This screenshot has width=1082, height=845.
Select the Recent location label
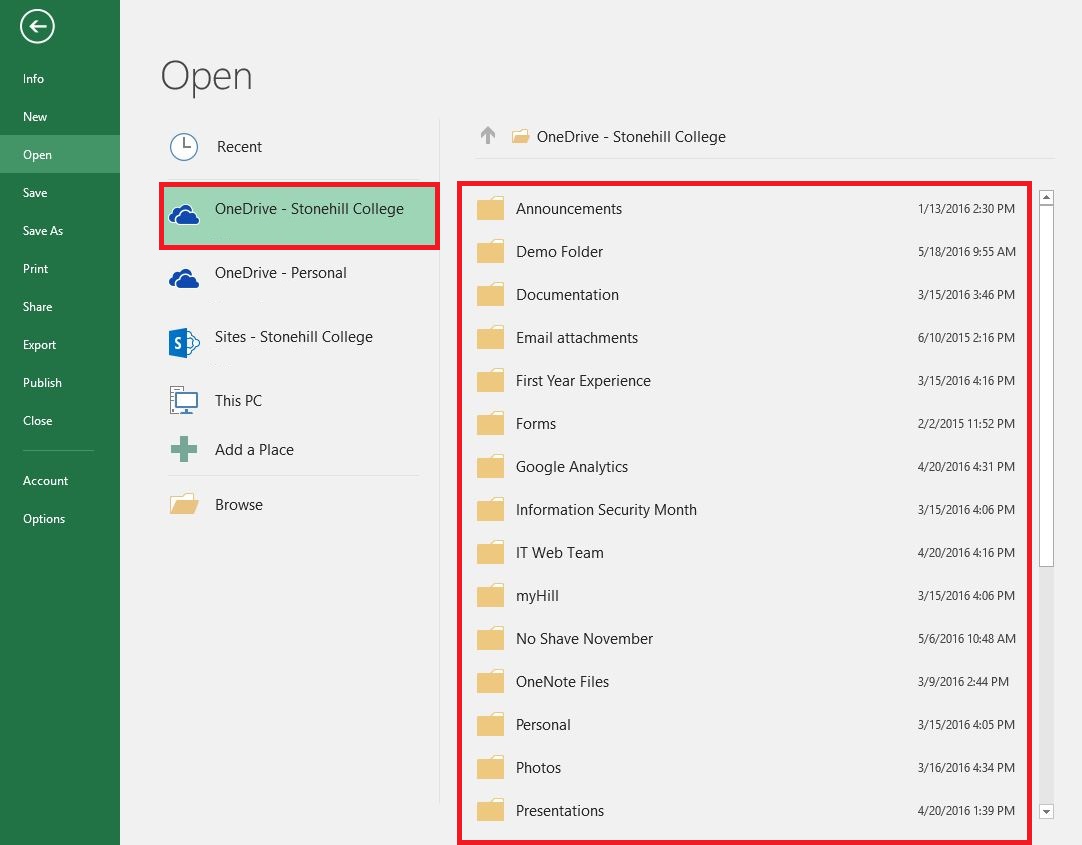239,147
